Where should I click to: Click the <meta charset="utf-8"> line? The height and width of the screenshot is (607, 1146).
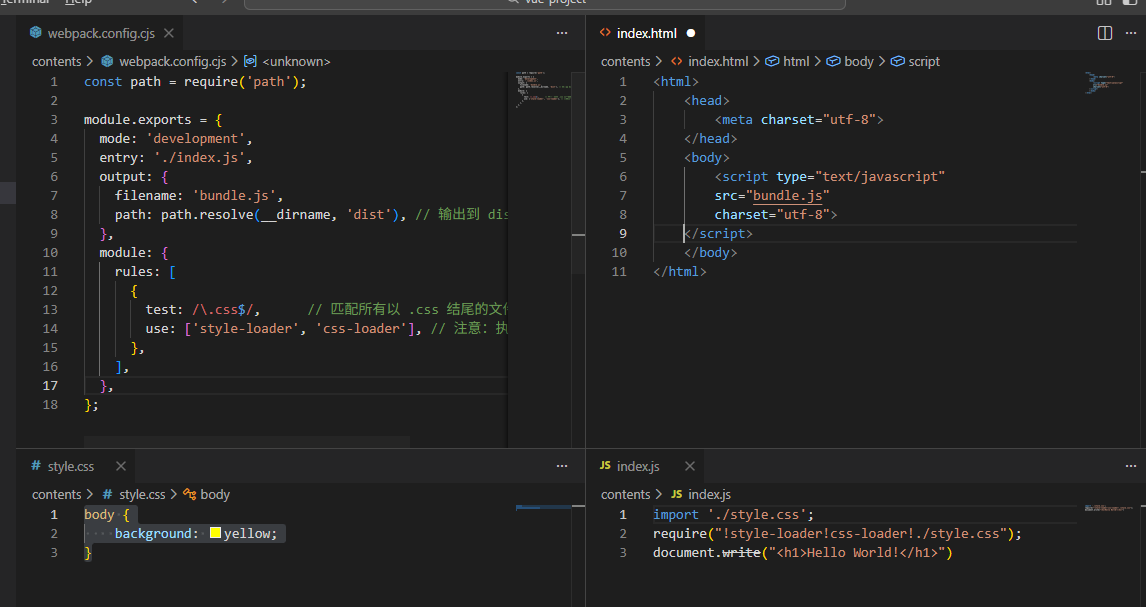tap(799, 120)
